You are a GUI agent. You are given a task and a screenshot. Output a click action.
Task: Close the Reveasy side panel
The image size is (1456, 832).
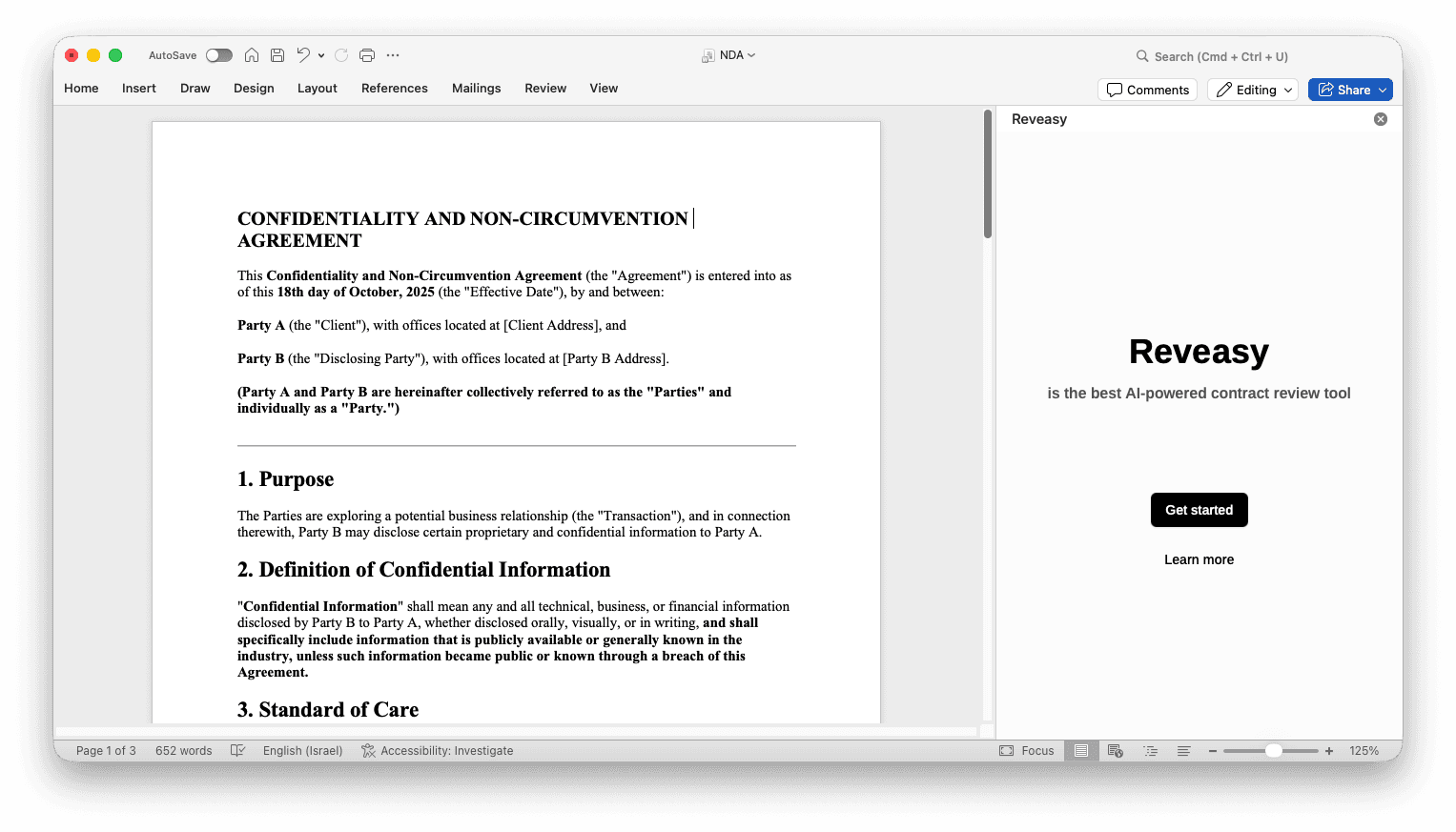(1380, 119)
